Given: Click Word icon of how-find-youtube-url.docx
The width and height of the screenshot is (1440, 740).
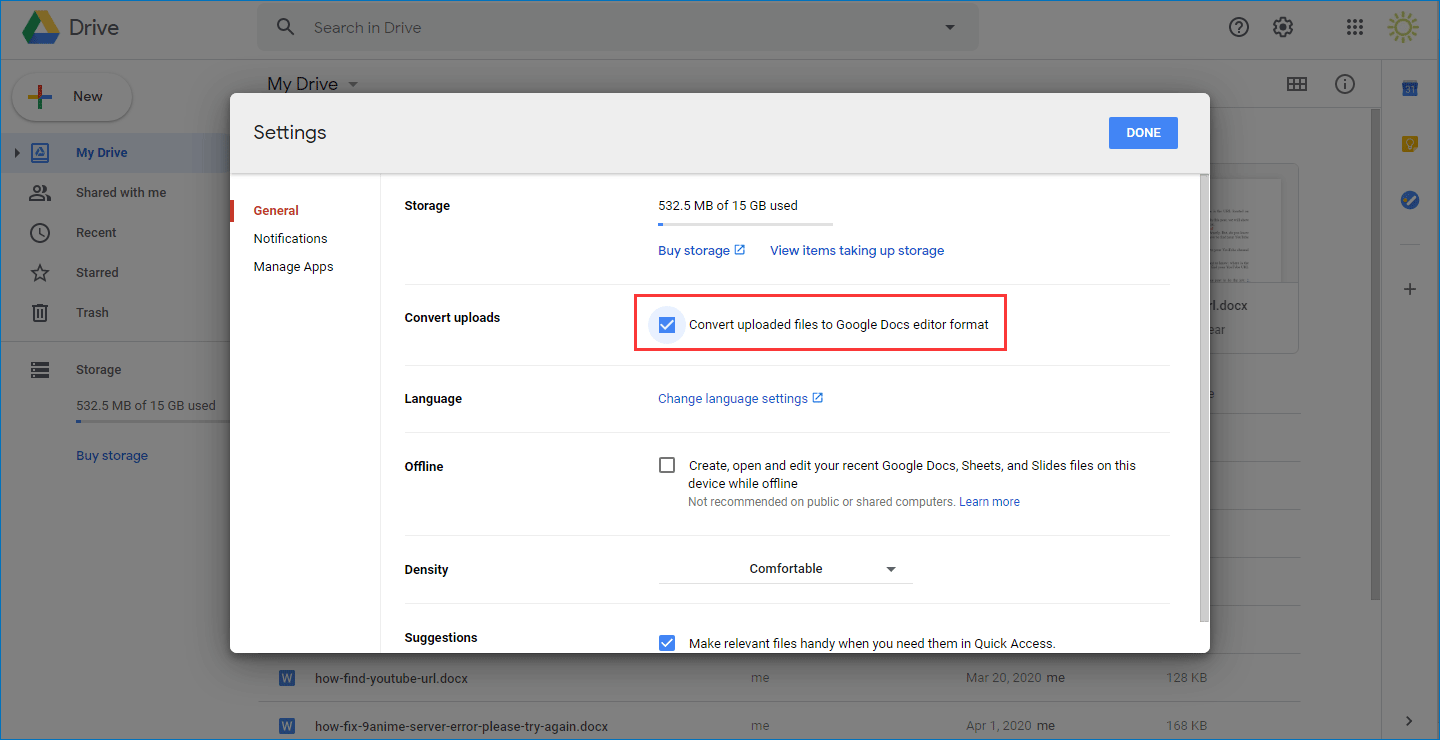Looking at the screenshot, I should point(287,678).
